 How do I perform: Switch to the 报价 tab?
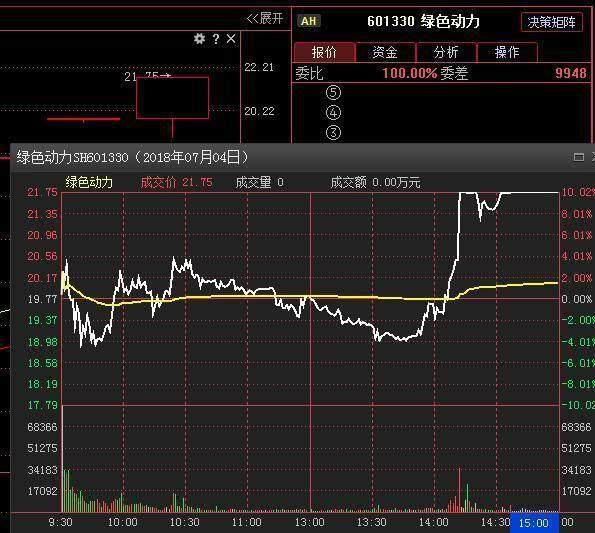[324, 52]
